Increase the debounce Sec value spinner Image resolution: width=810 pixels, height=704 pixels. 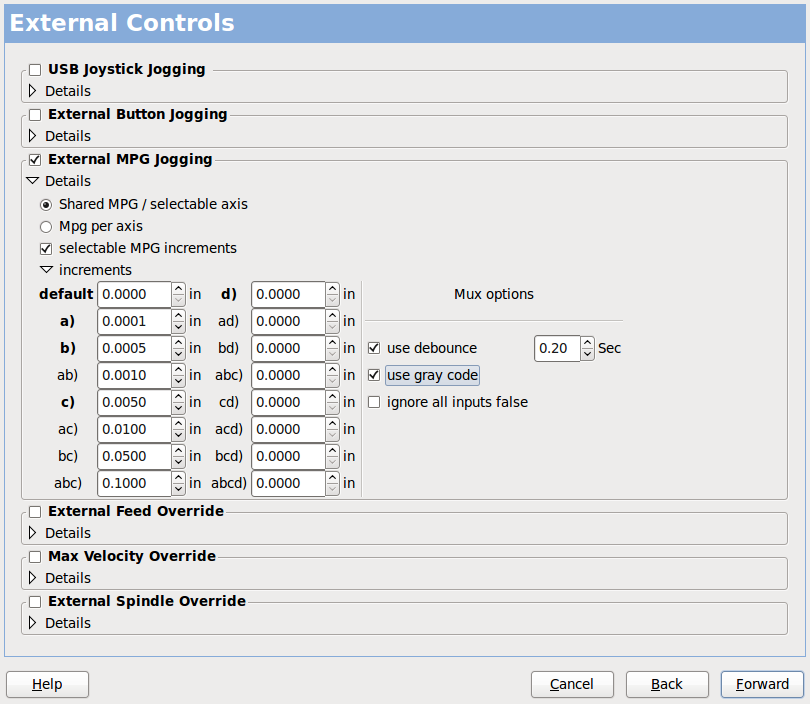587,343
